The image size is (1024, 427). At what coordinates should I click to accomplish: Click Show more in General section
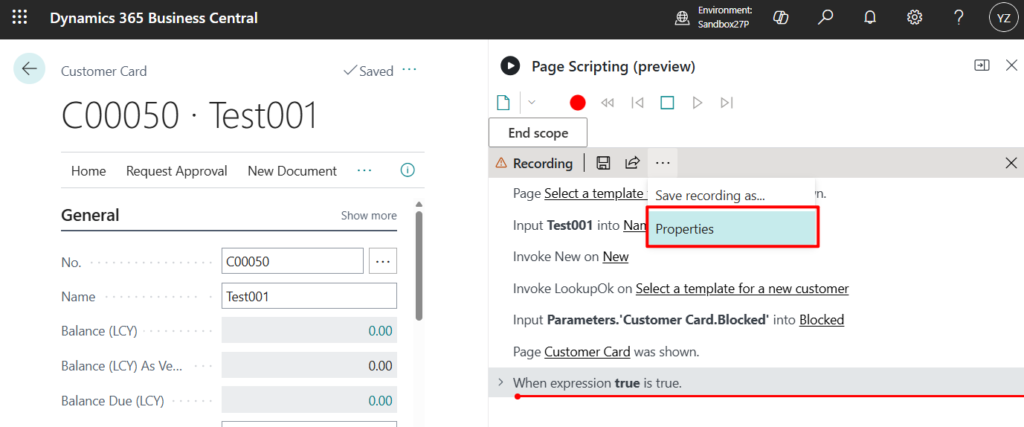click(368, 216)
